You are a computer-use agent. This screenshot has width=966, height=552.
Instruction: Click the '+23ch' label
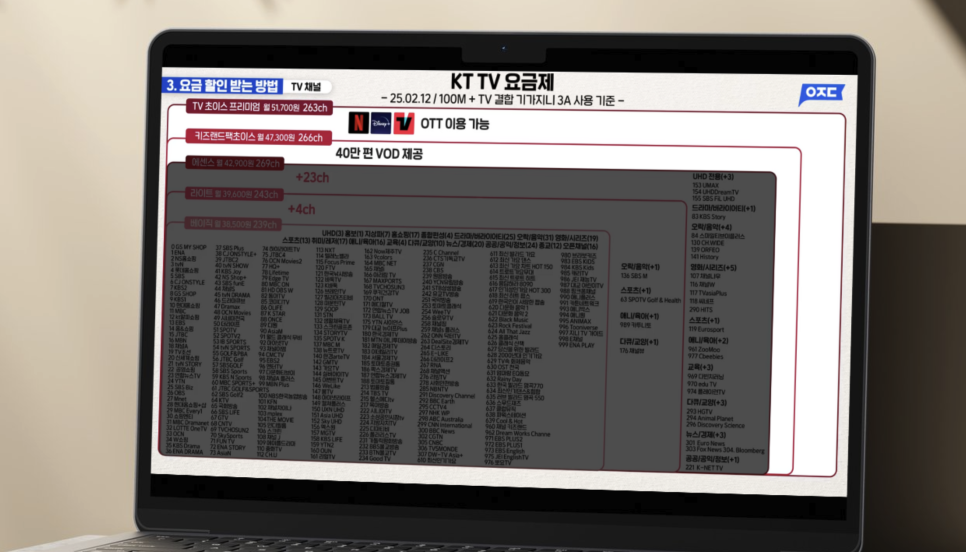312,177
